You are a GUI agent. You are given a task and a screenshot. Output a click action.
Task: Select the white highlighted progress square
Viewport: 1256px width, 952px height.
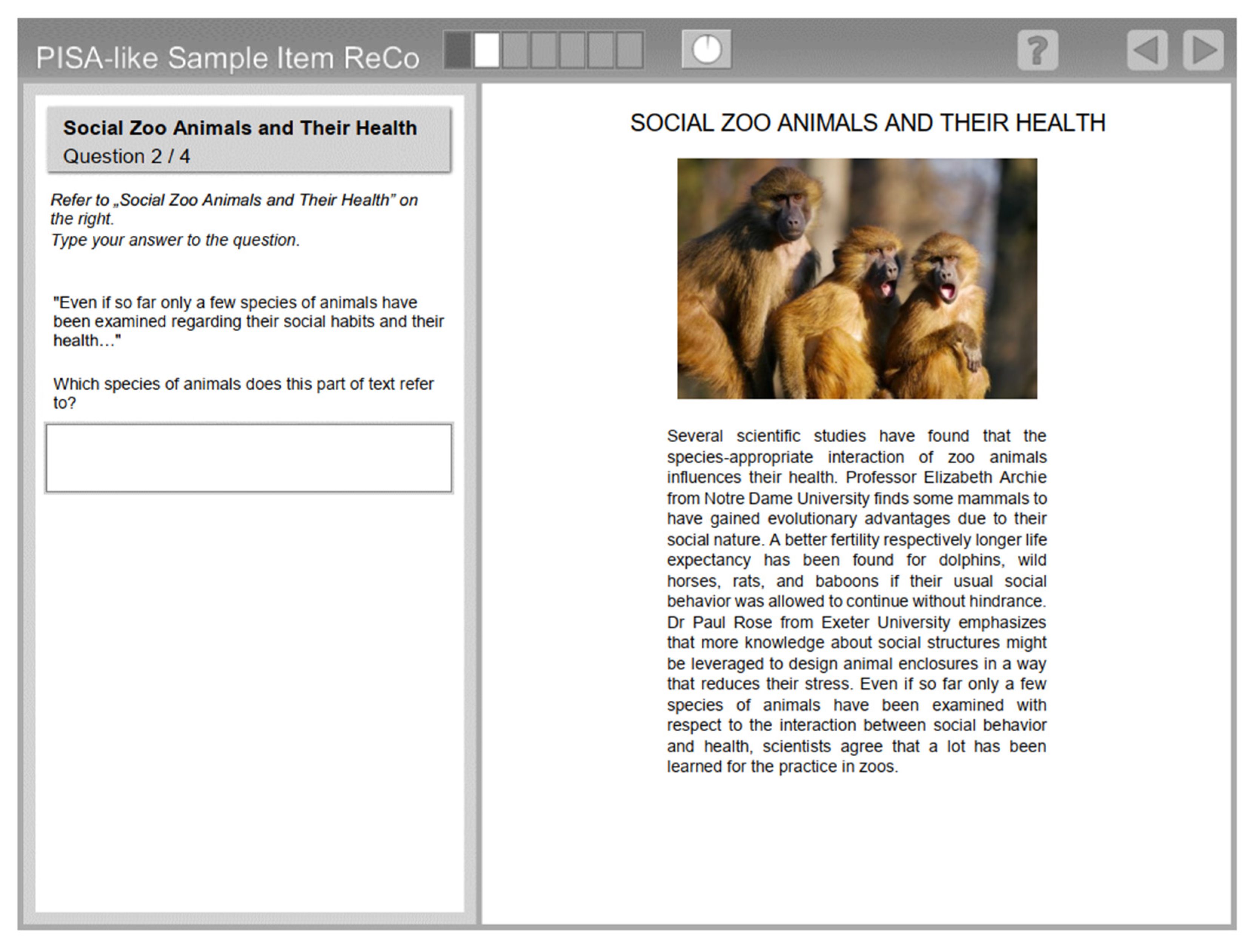point(487,50)
